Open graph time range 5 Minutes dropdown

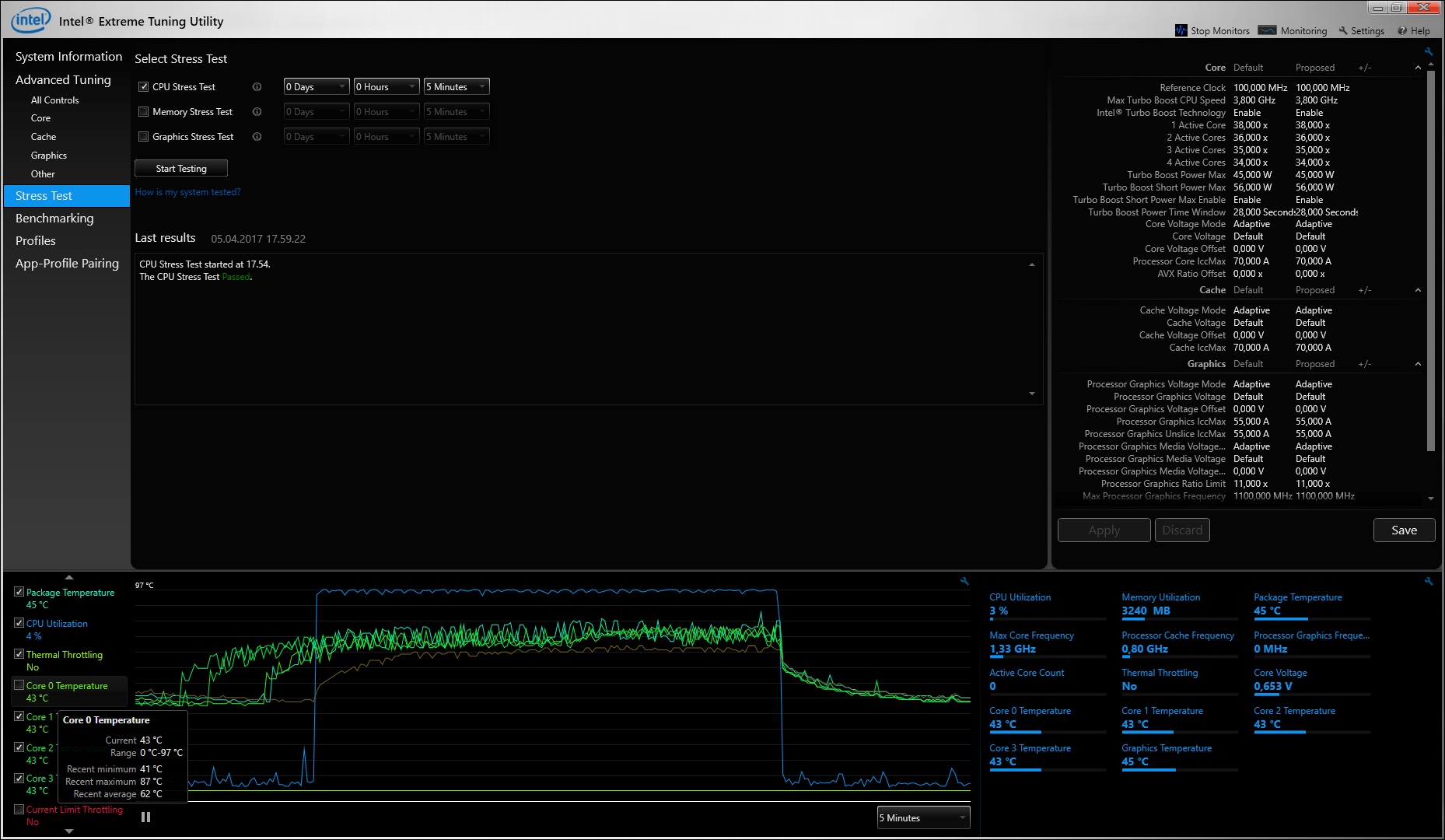(x=923, y=817)
